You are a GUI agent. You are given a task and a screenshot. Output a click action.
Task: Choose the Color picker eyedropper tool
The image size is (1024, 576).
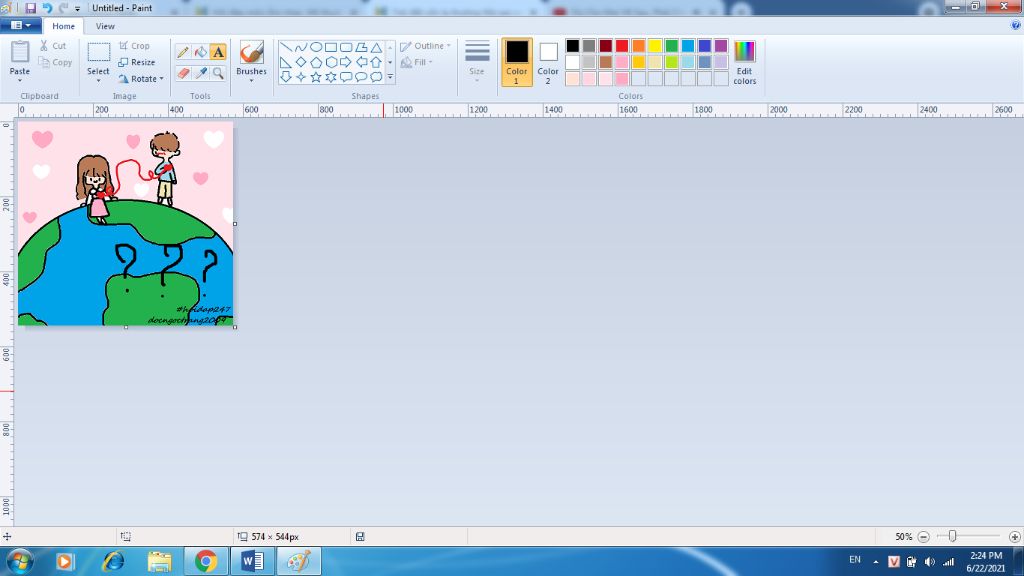pos(200,73)
